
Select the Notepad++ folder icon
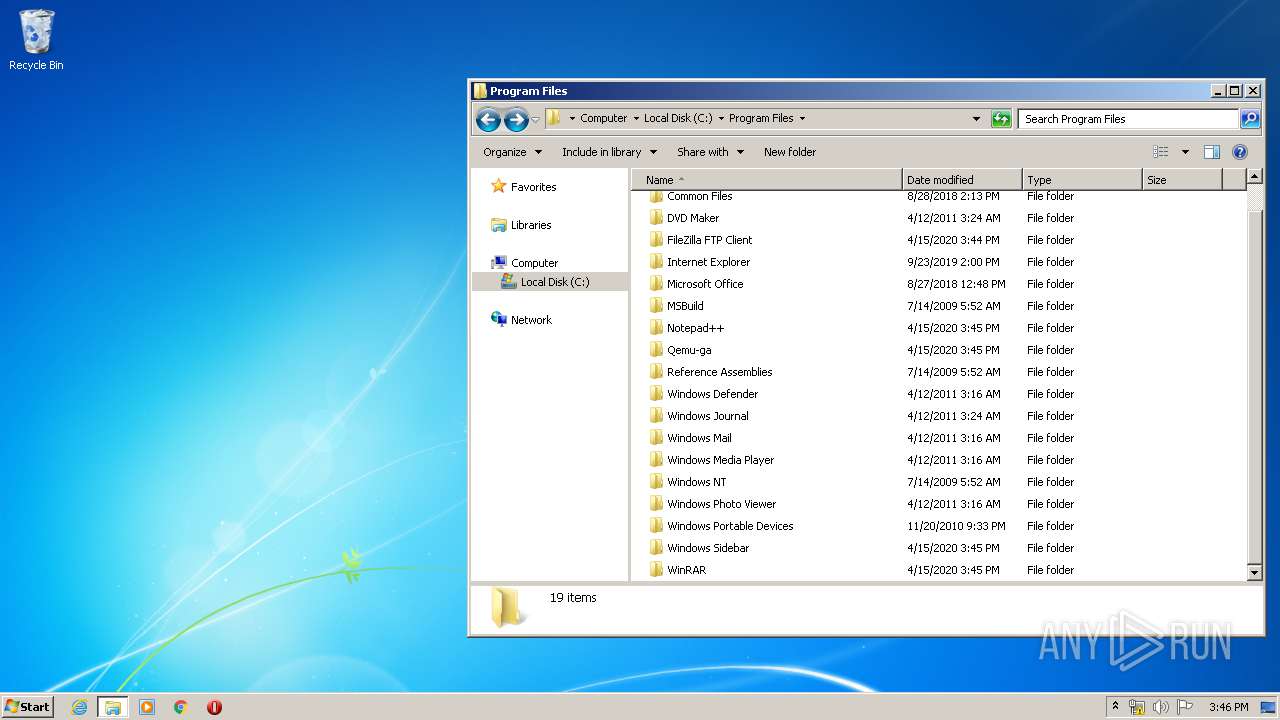coord(656,328)
